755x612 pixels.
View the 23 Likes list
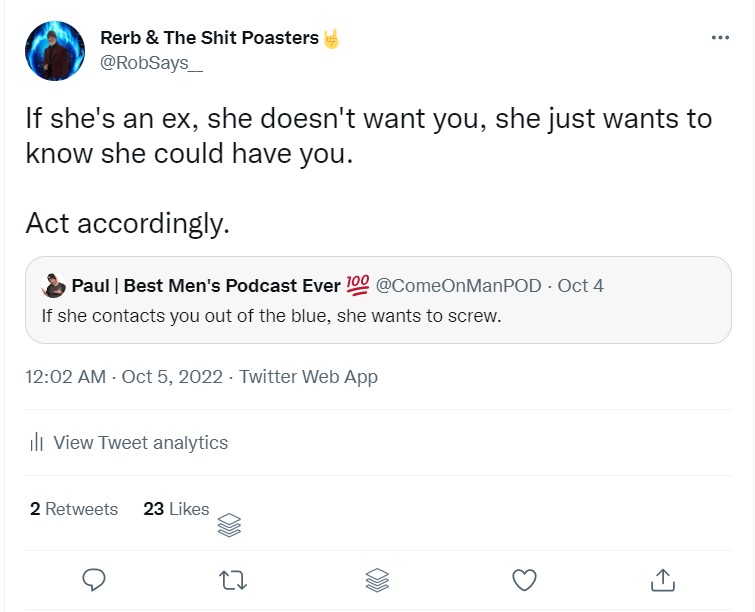[176, 509]
